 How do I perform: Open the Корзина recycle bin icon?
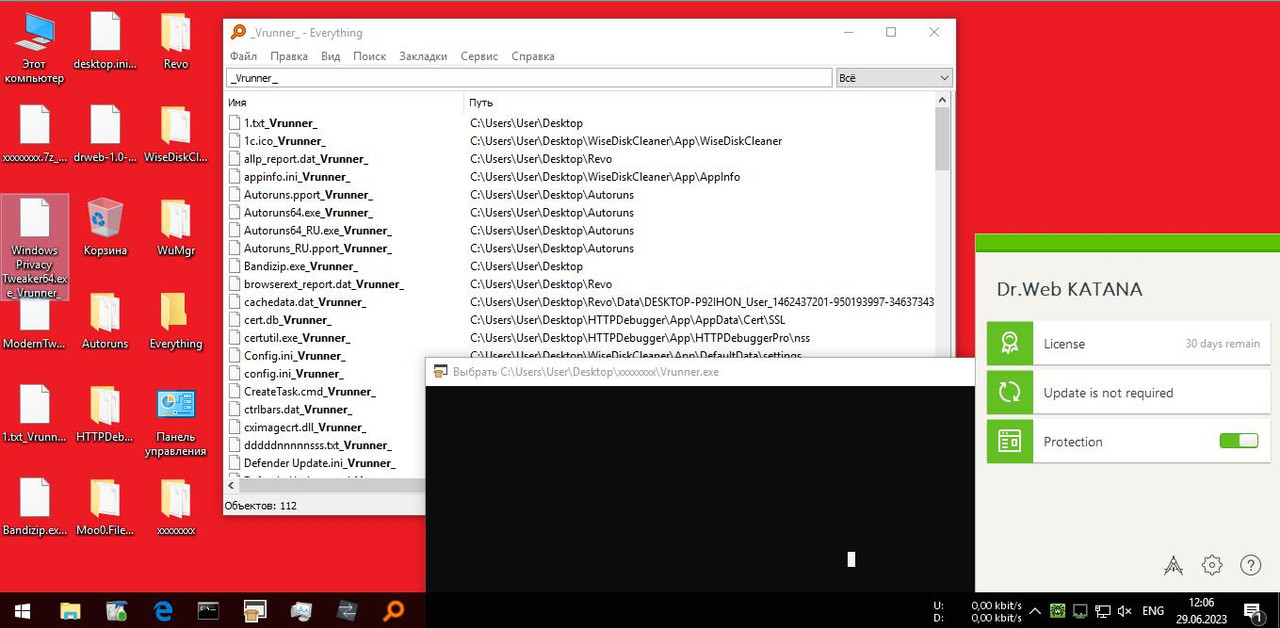105,227
